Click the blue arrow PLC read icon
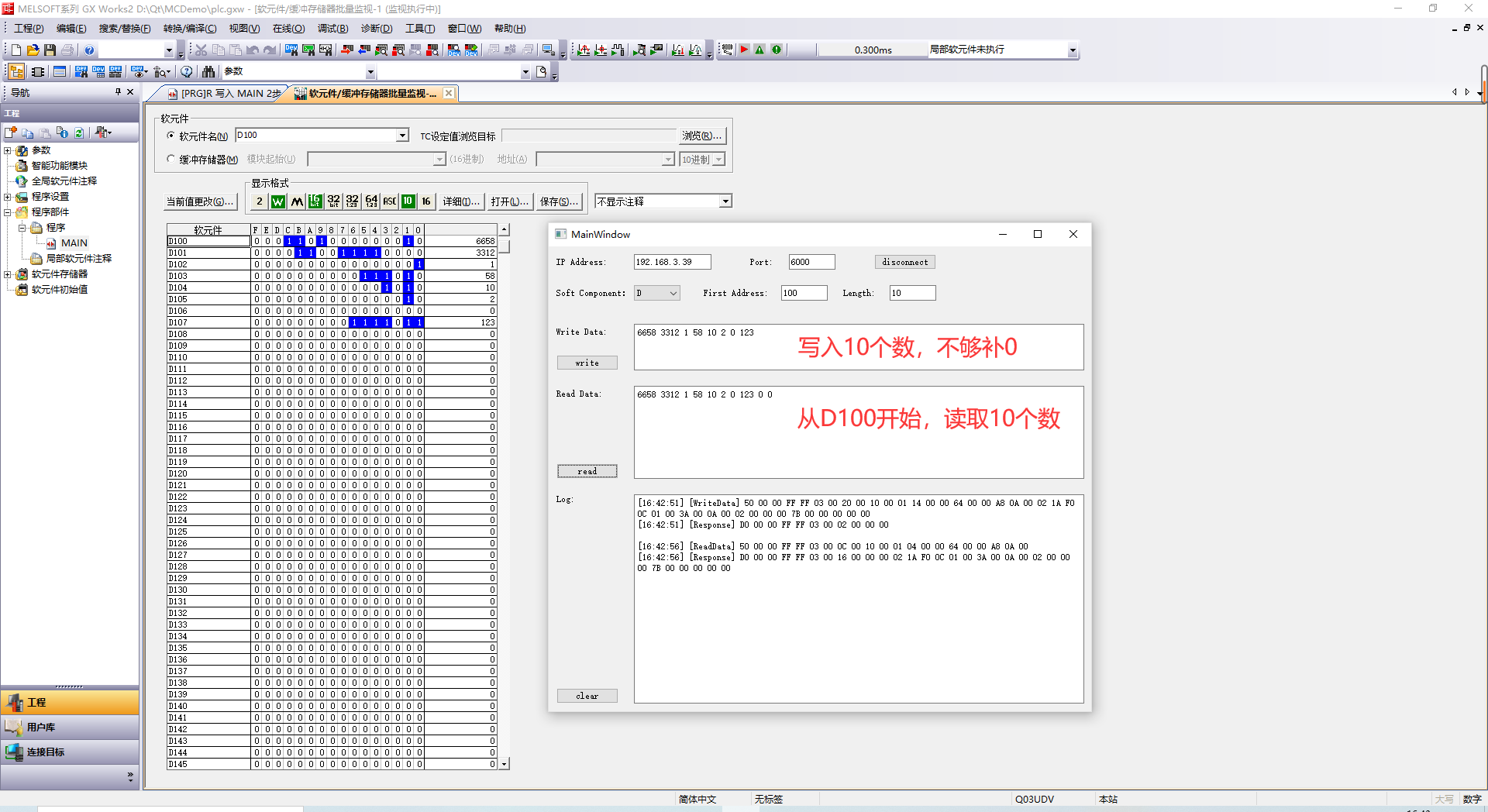 pos(363,50)
